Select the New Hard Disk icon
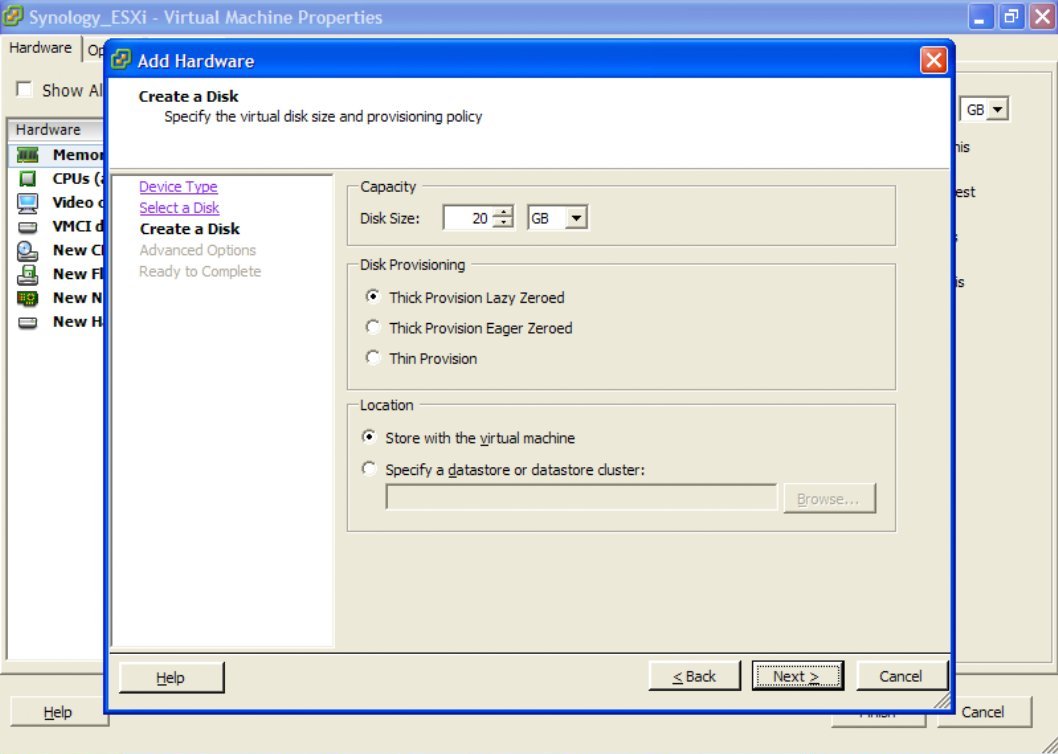This screenshot has width=1058, height=754. [28, 323]
